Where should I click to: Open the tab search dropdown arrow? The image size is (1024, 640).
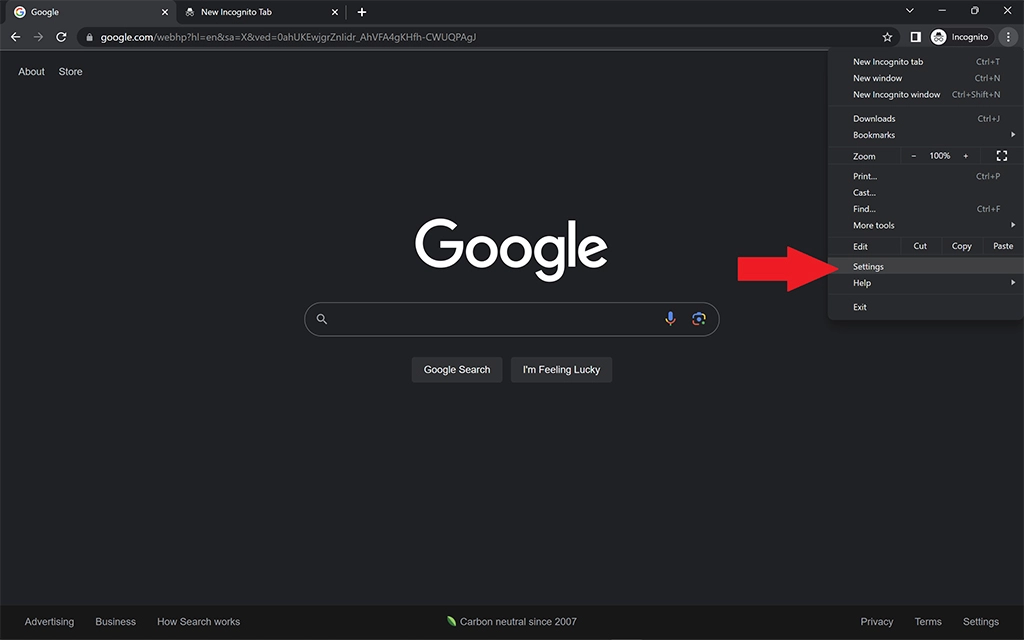pos(909,10)
